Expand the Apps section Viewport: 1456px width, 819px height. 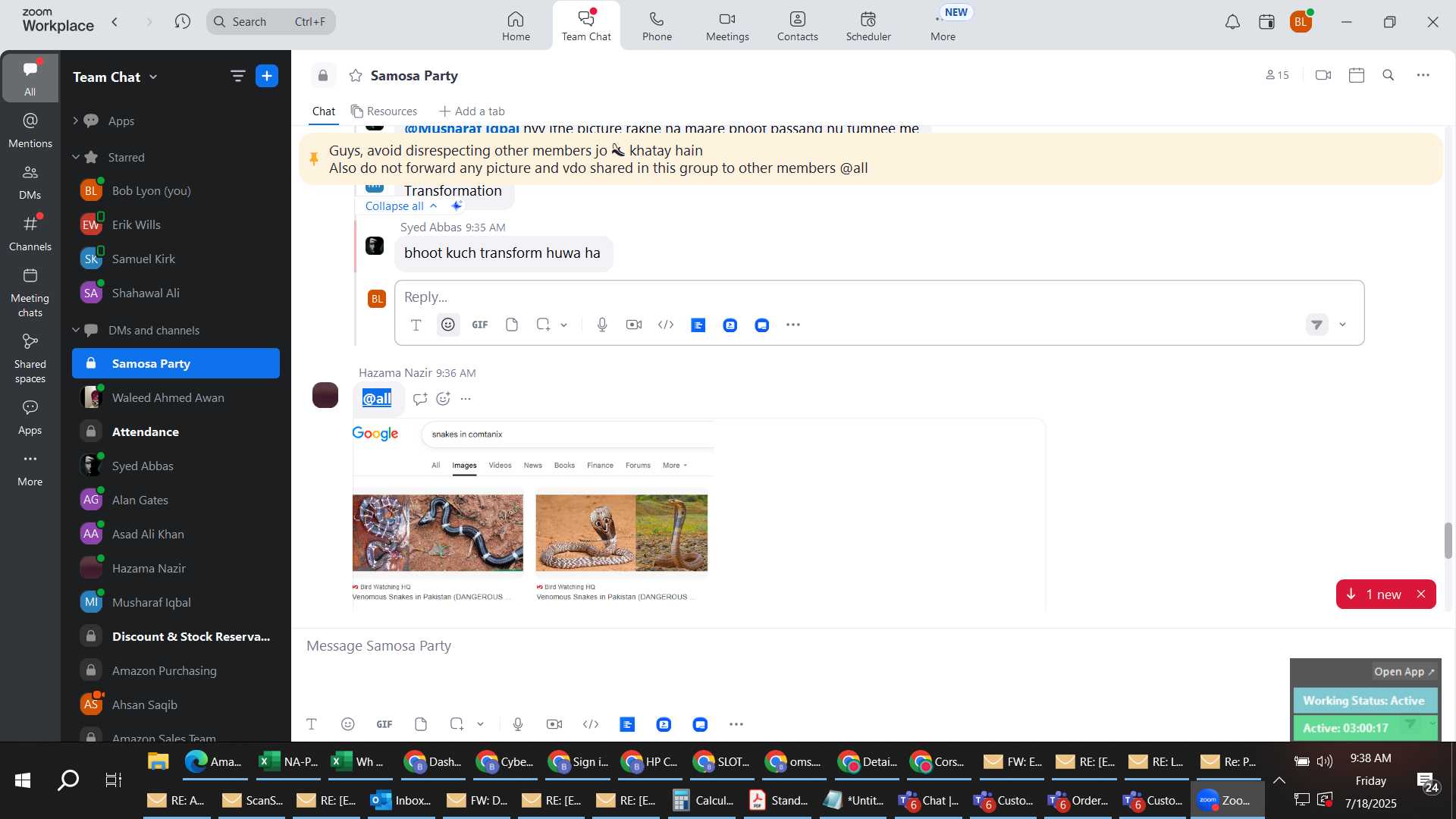(x=75, y=121)
